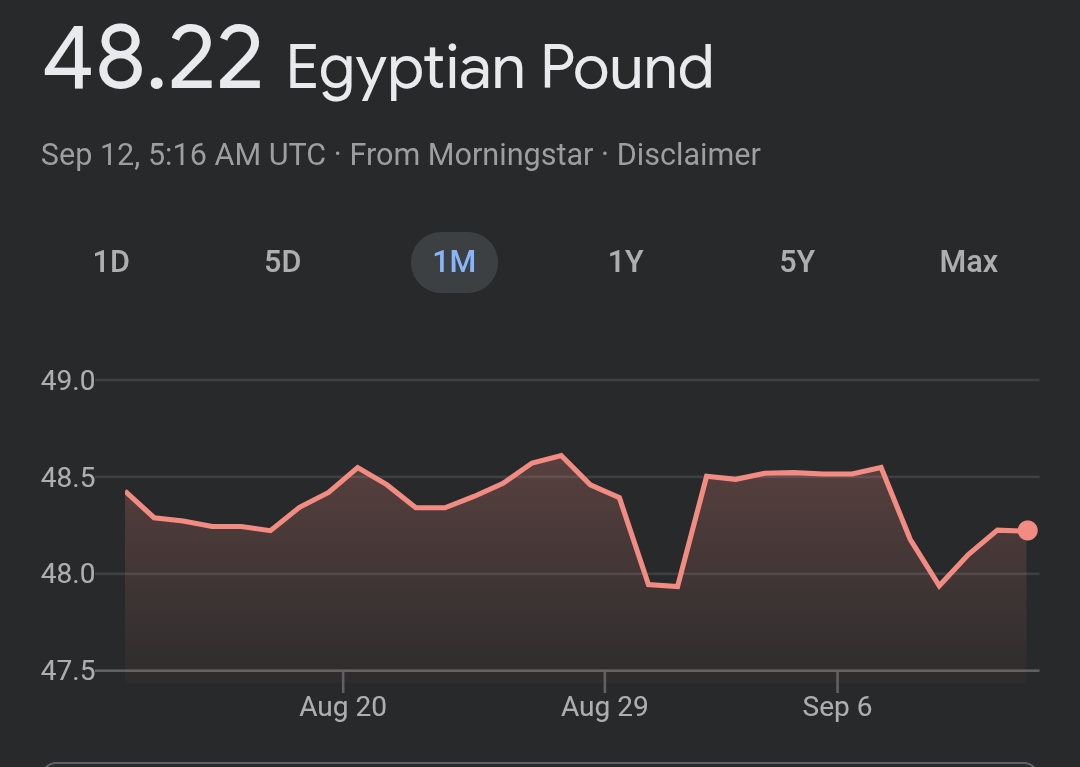Click the 48.5 y-axis label

click(x=68, y=478)
